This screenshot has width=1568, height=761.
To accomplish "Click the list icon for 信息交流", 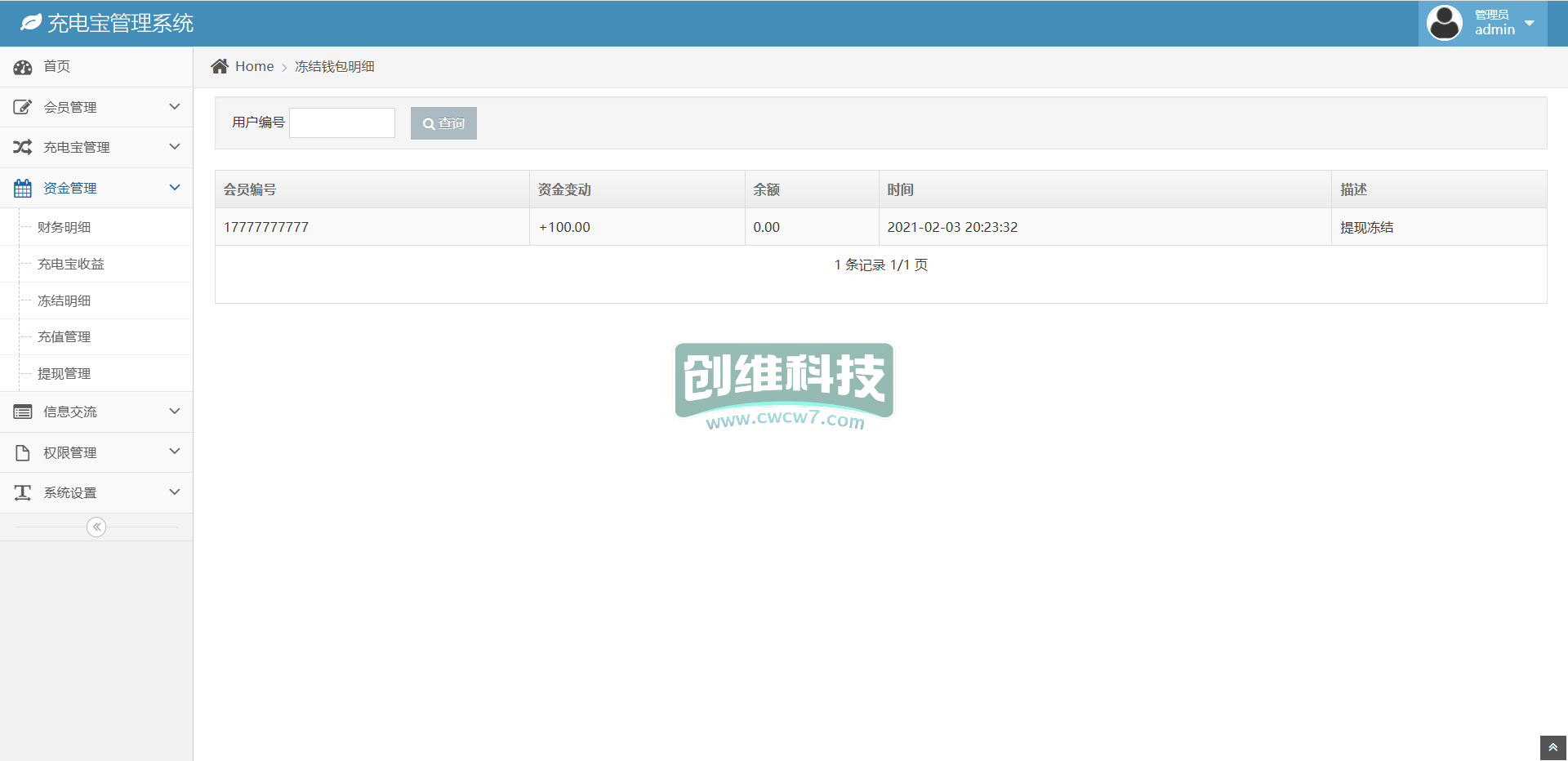I will click(23, 412).
